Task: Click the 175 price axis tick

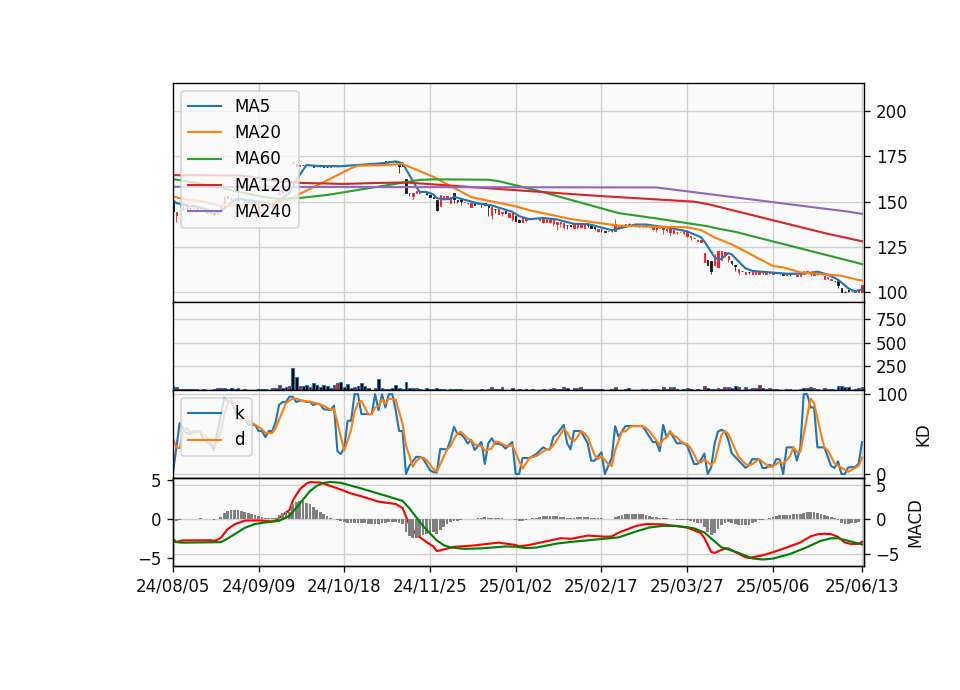Action: pyautogui.click(x=891, y=157)
